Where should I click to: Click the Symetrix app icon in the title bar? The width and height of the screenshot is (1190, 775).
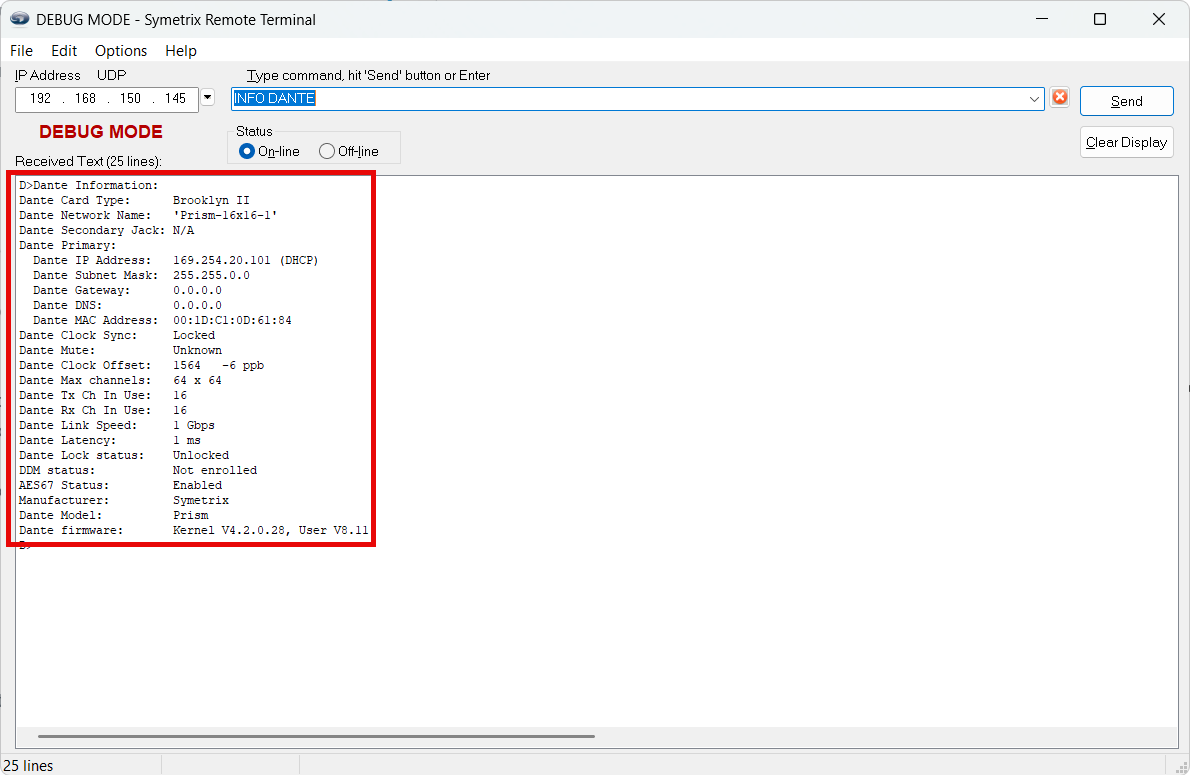pyautogui.click(x=20, y=19)
